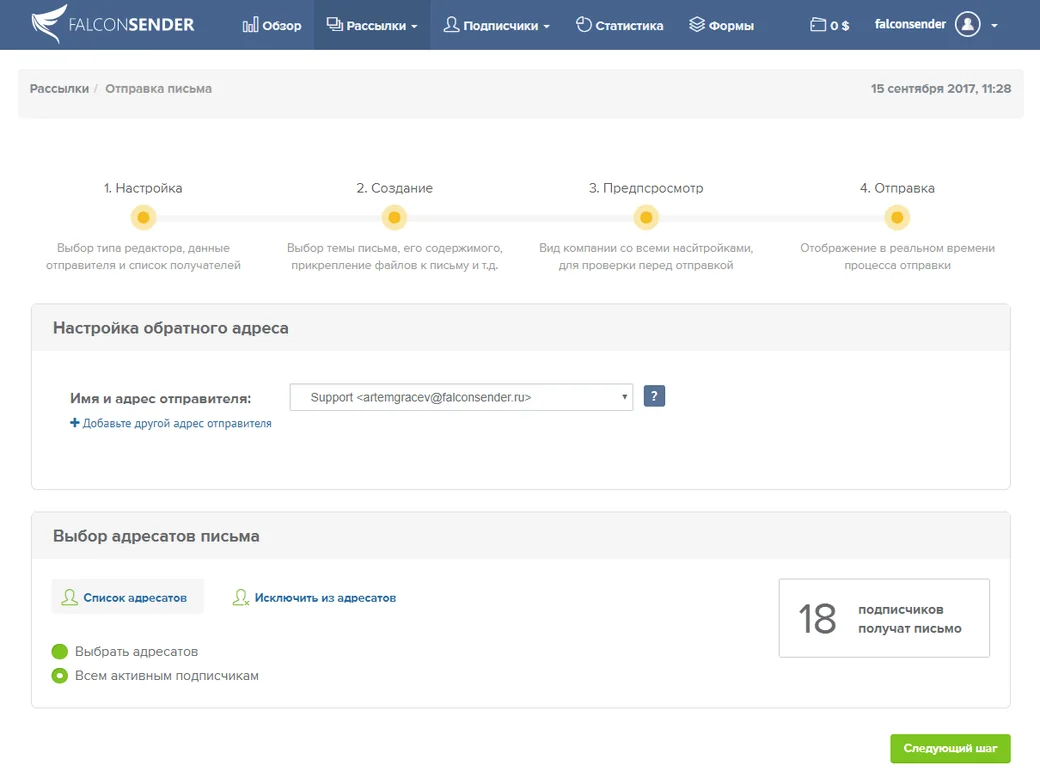This screenshot has width=1040, height=778.
Task: Click the plus icon for adding sender
Action: (74, 422)
